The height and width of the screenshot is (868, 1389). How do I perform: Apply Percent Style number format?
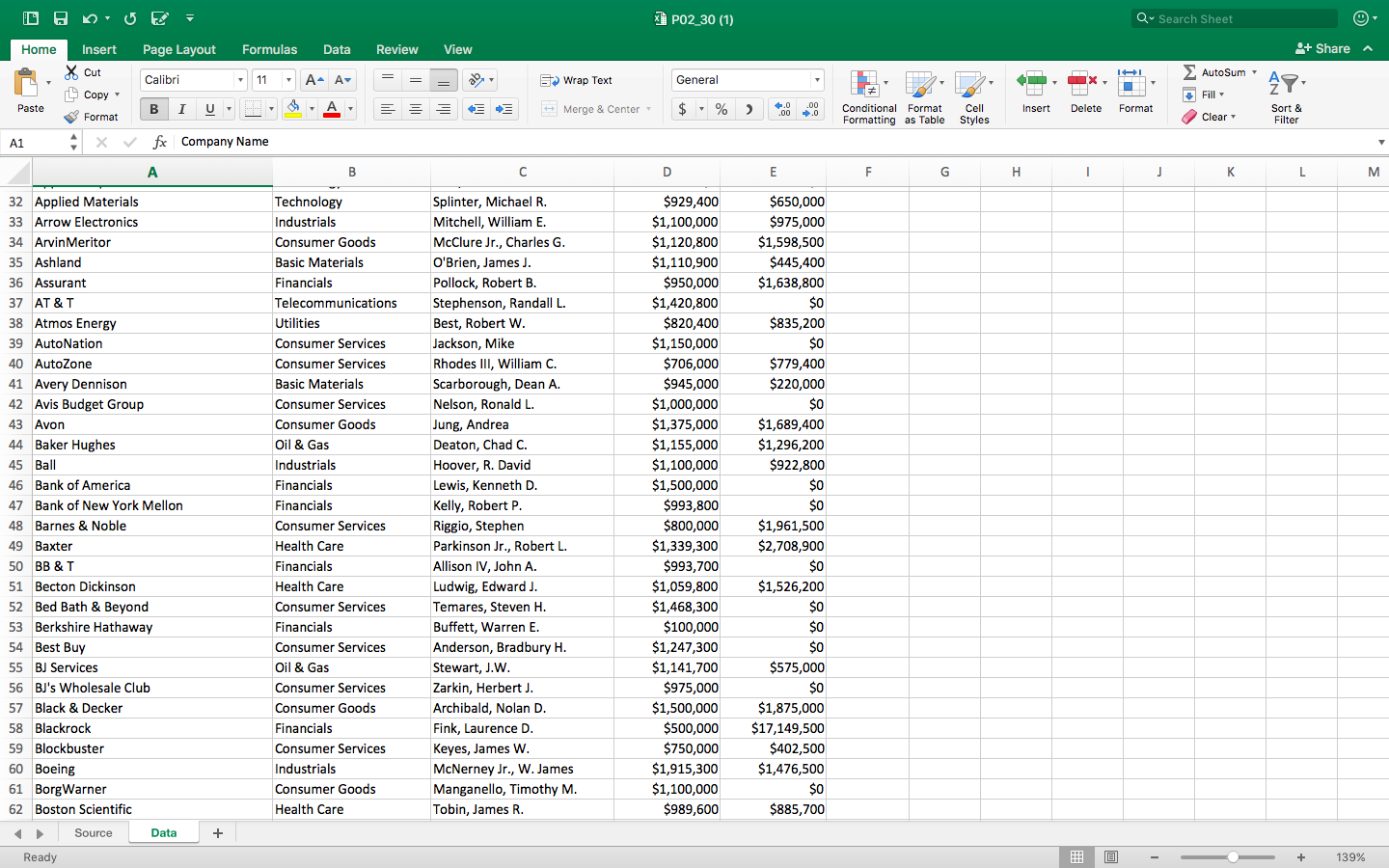pos(722,109)
